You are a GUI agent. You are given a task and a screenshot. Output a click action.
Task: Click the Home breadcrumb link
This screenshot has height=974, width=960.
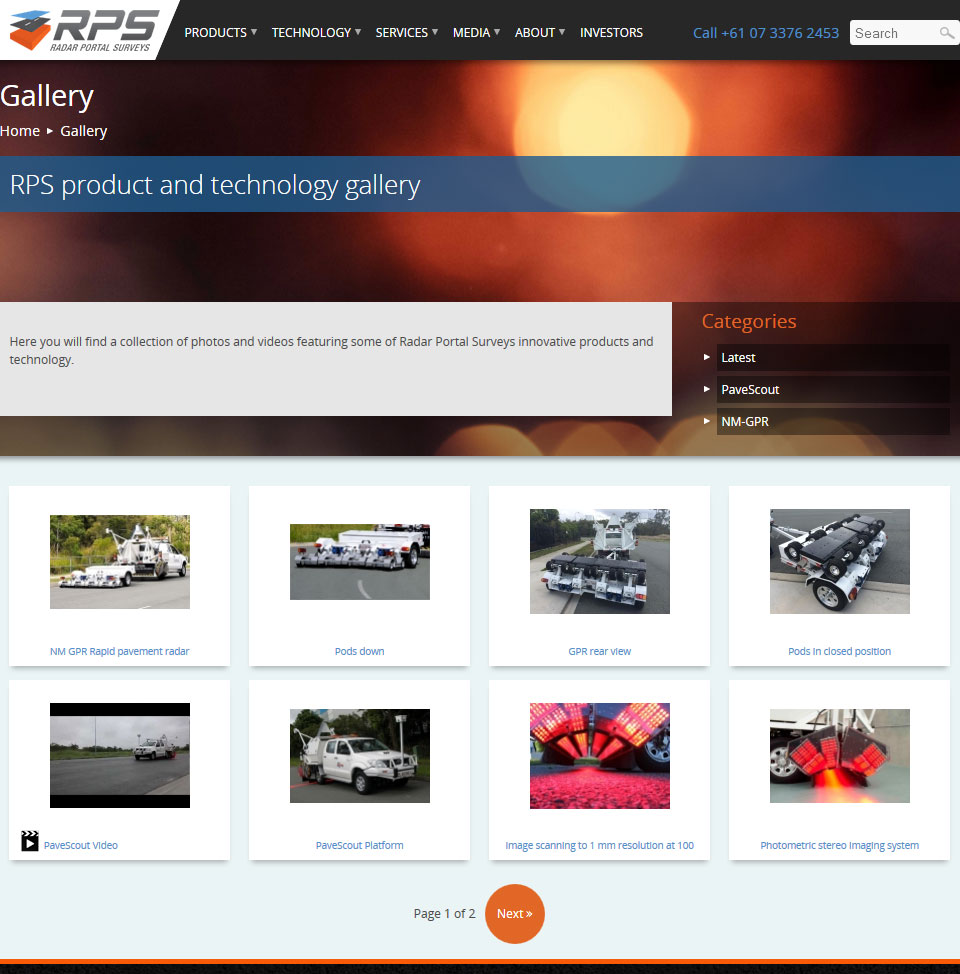click(20, 131)
